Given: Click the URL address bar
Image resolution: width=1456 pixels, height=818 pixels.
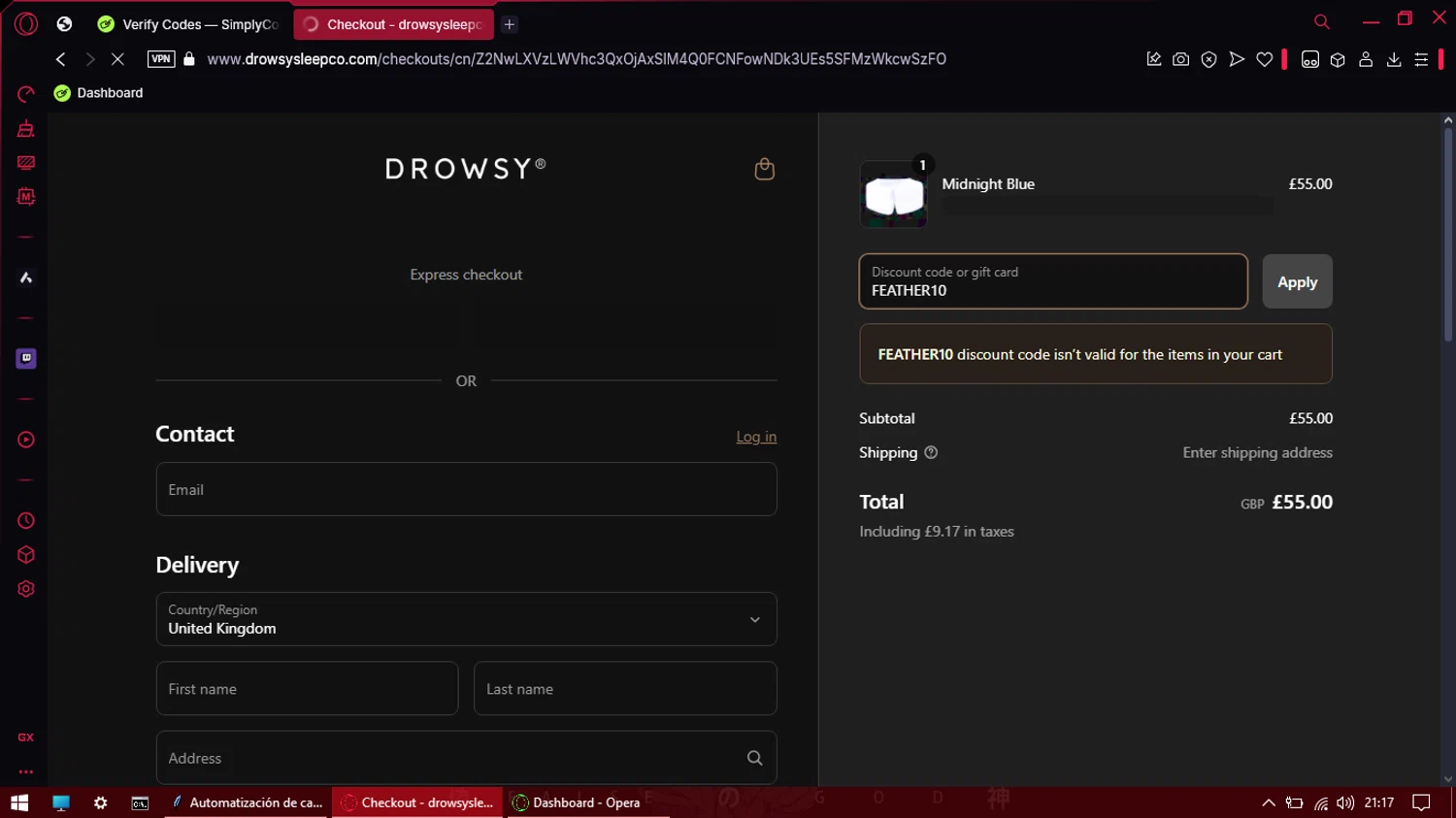Looking at the screenshot, I should pos(576,59).
